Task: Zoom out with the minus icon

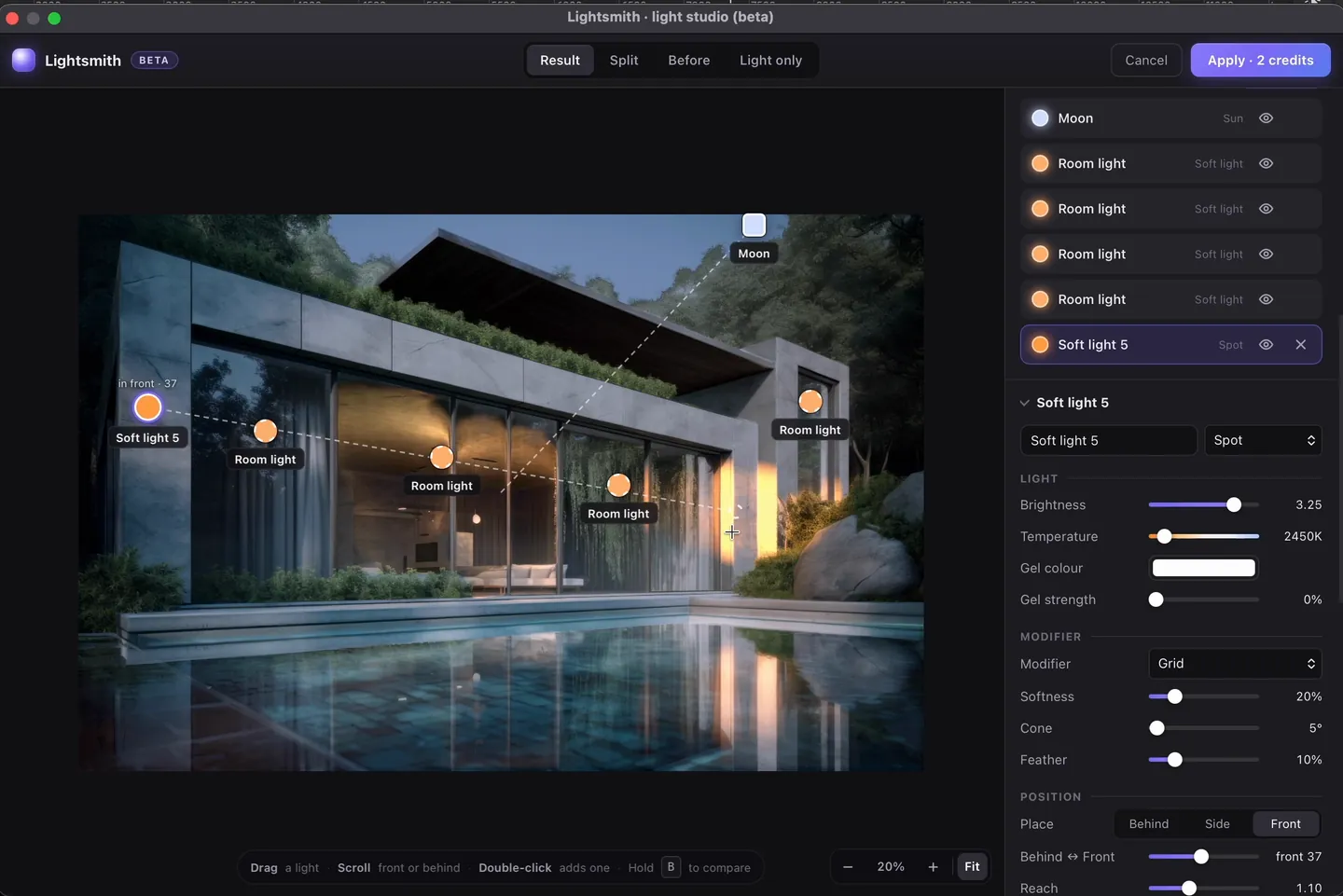Action: coord(848,867)
